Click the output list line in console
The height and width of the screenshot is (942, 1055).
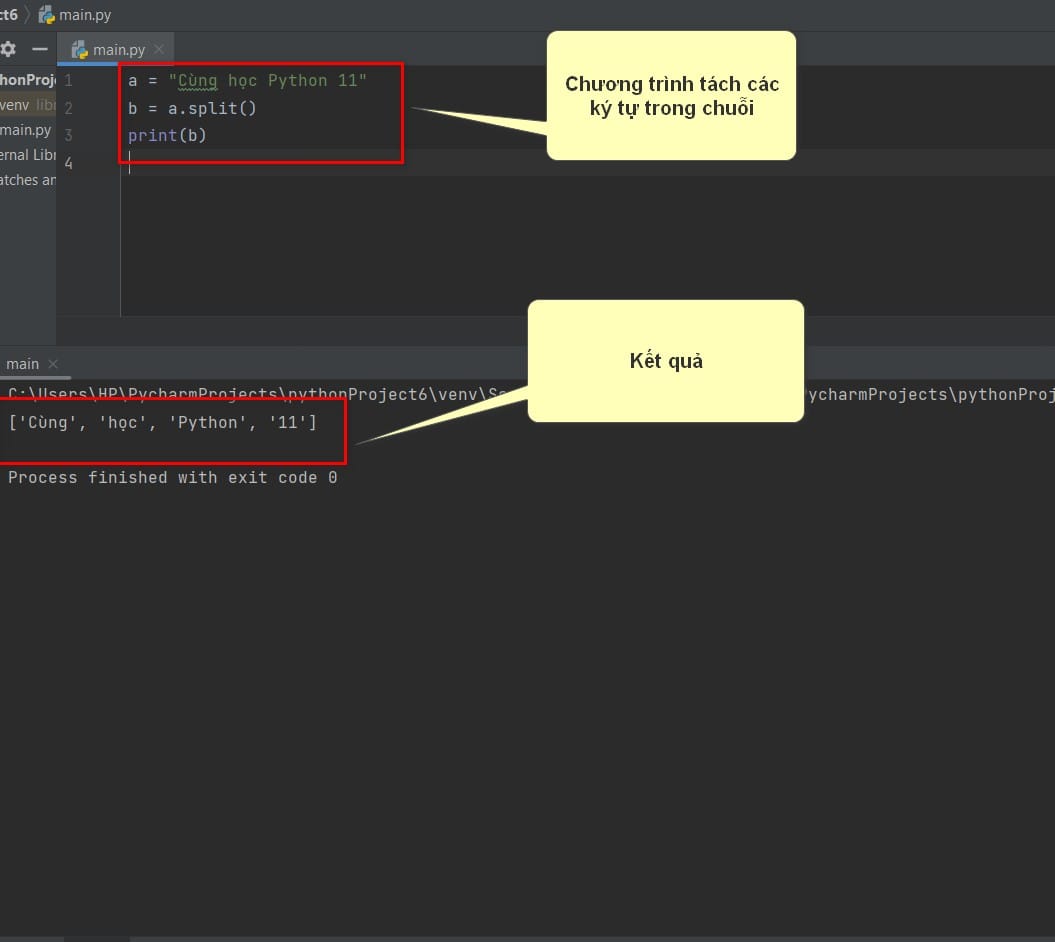[x=162, y=423]
